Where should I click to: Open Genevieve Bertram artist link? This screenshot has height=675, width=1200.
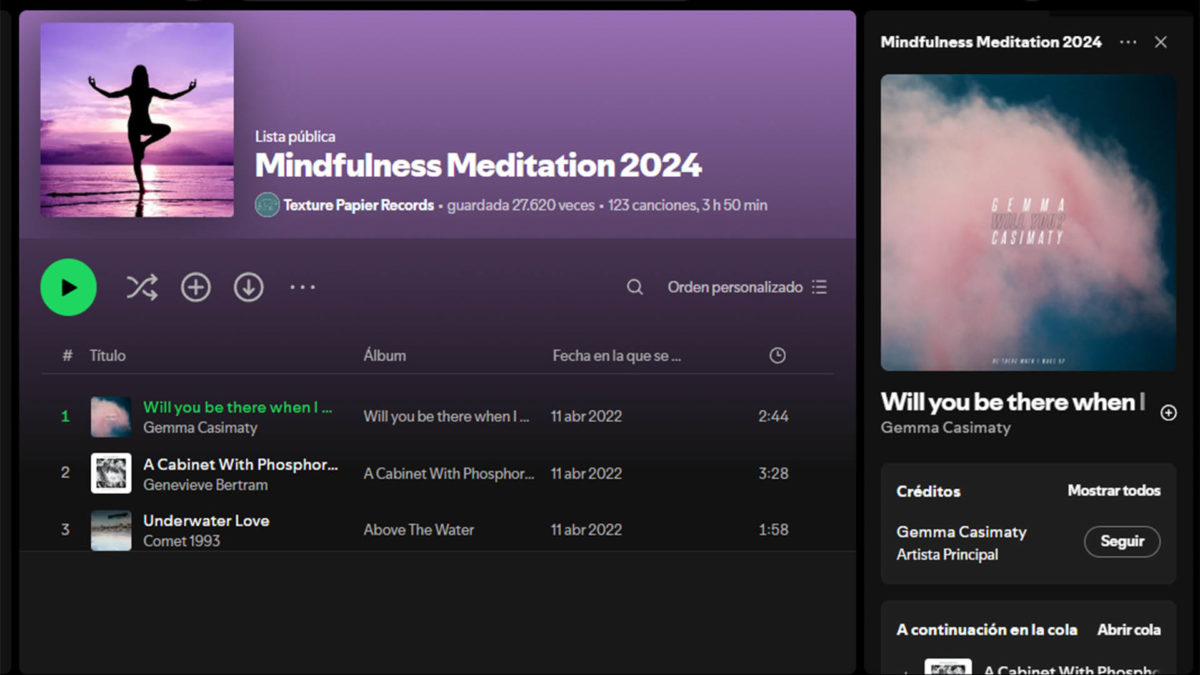(205, 485)
